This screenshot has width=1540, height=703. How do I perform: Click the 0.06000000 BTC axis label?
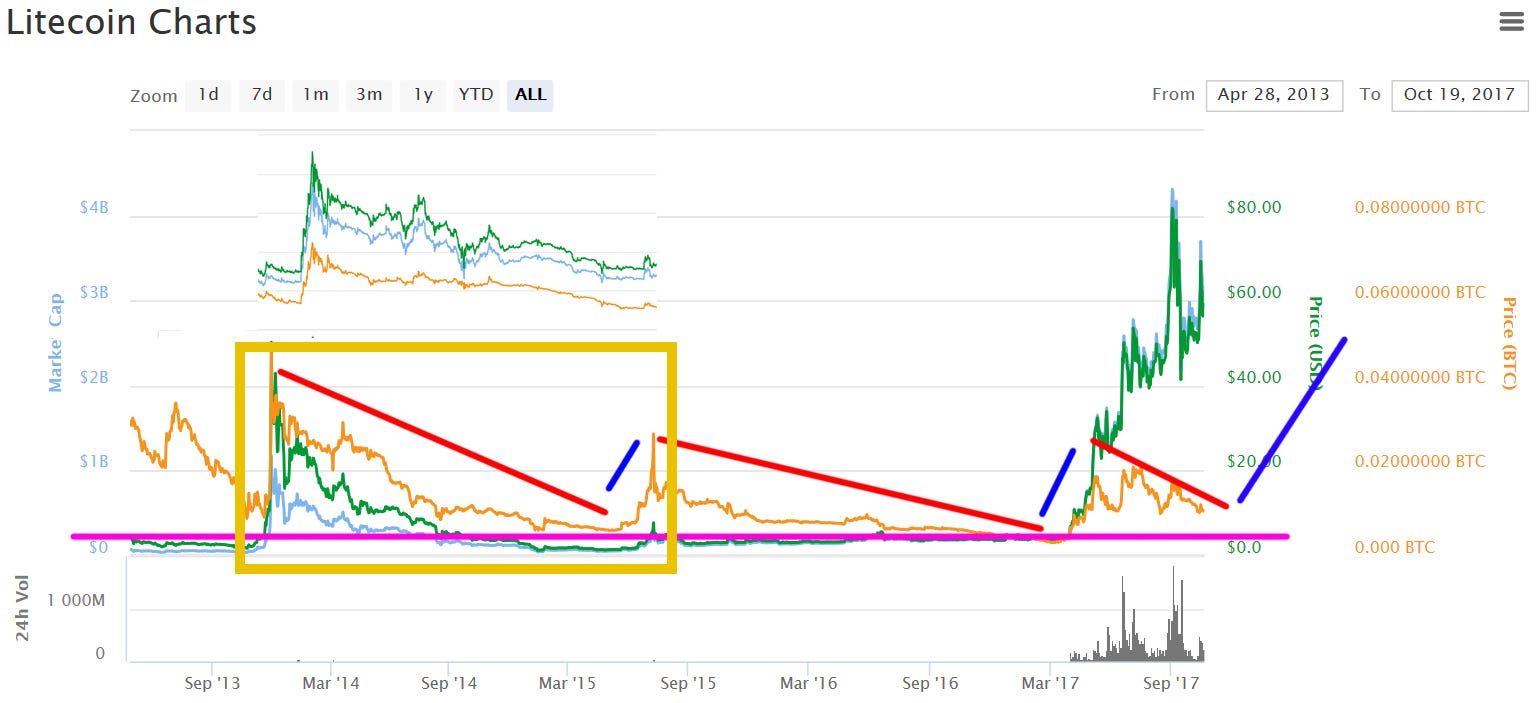[x=1420, y=293]
